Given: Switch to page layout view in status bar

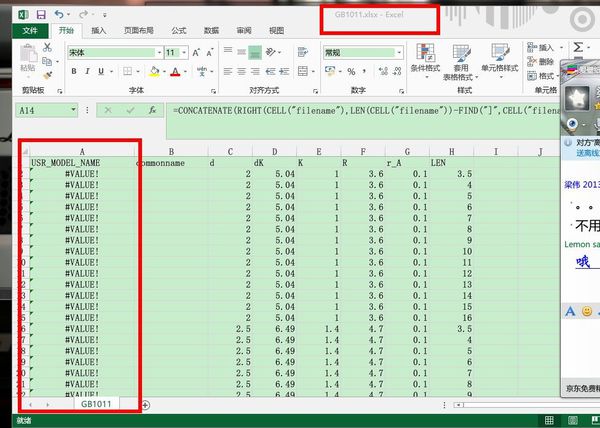Looking at the screenshot, I should (x=573, y=420).
